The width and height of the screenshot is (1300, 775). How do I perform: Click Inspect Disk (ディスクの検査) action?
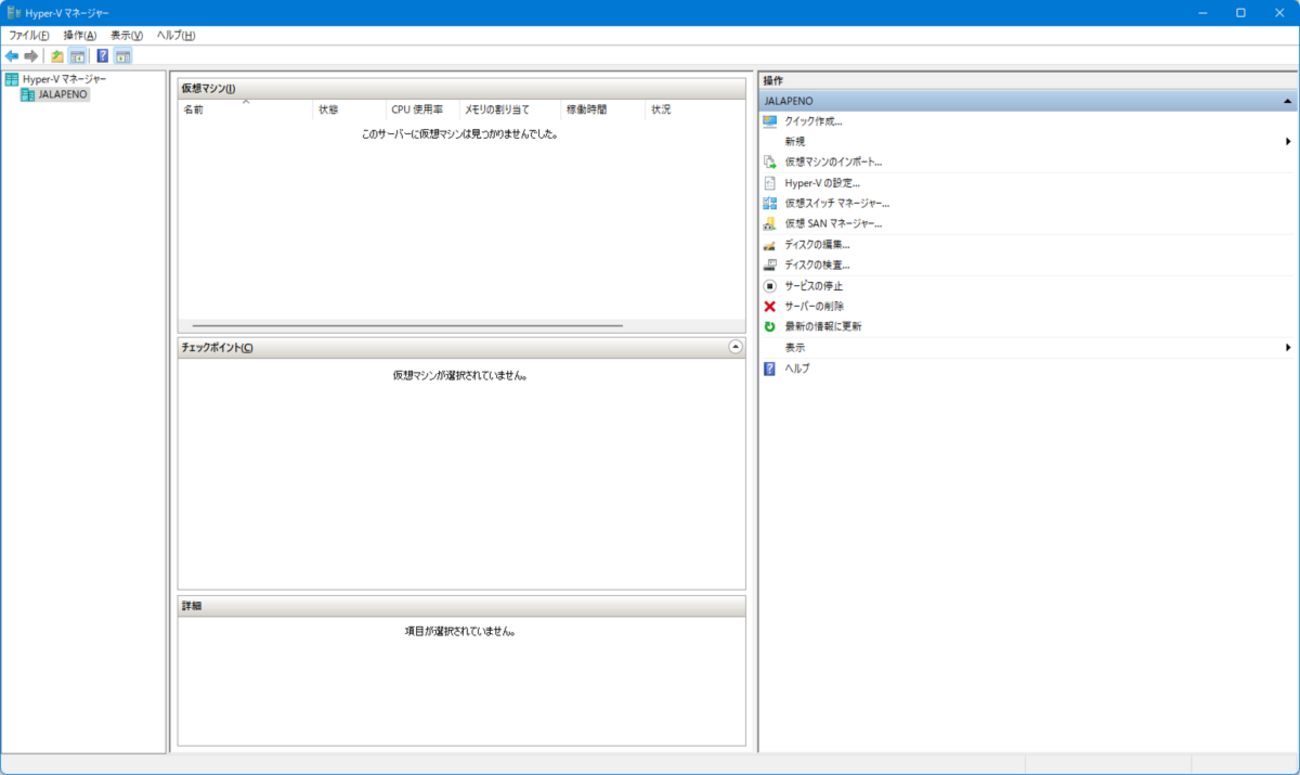click(x=816, y=265)
